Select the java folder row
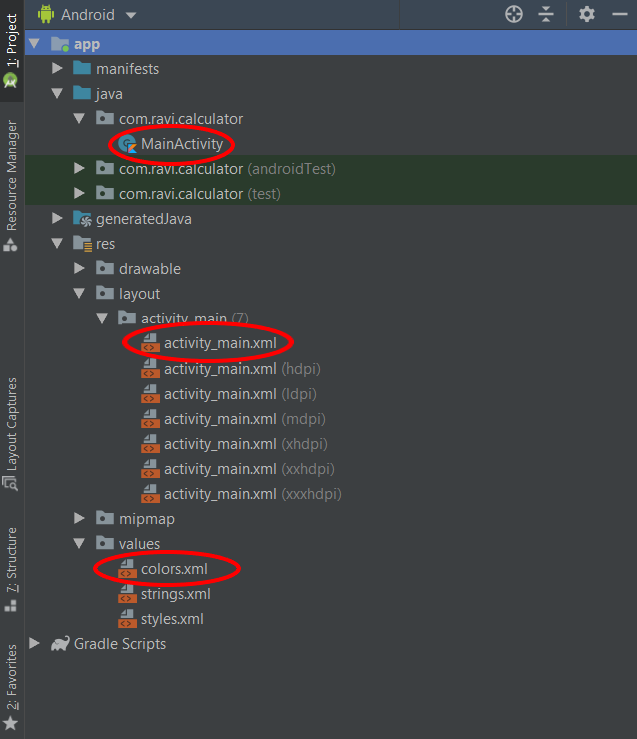The width and height of the screenshot is (637, 739). point(331,94)
